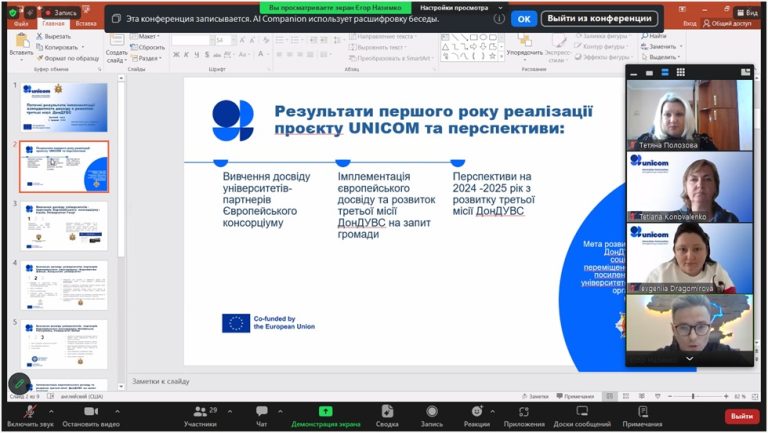Switch to the Главная ribbon tab
This screenshot has height=433, width=768.
(x=53, y=24)
